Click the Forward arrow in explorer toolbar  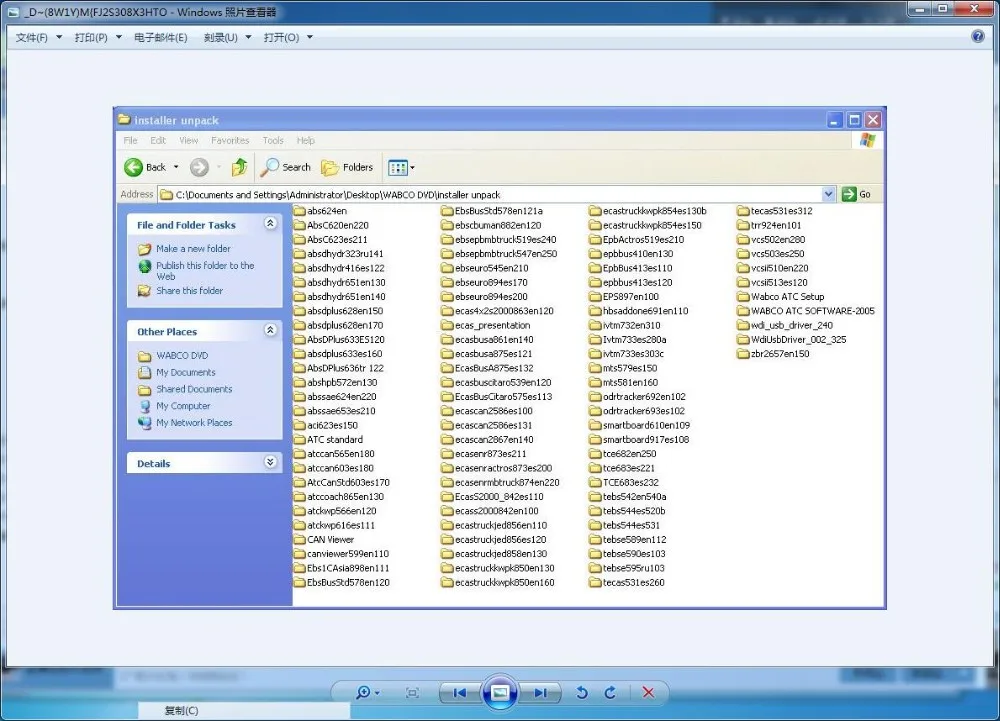pyautogui.click(x=199, y=167)
